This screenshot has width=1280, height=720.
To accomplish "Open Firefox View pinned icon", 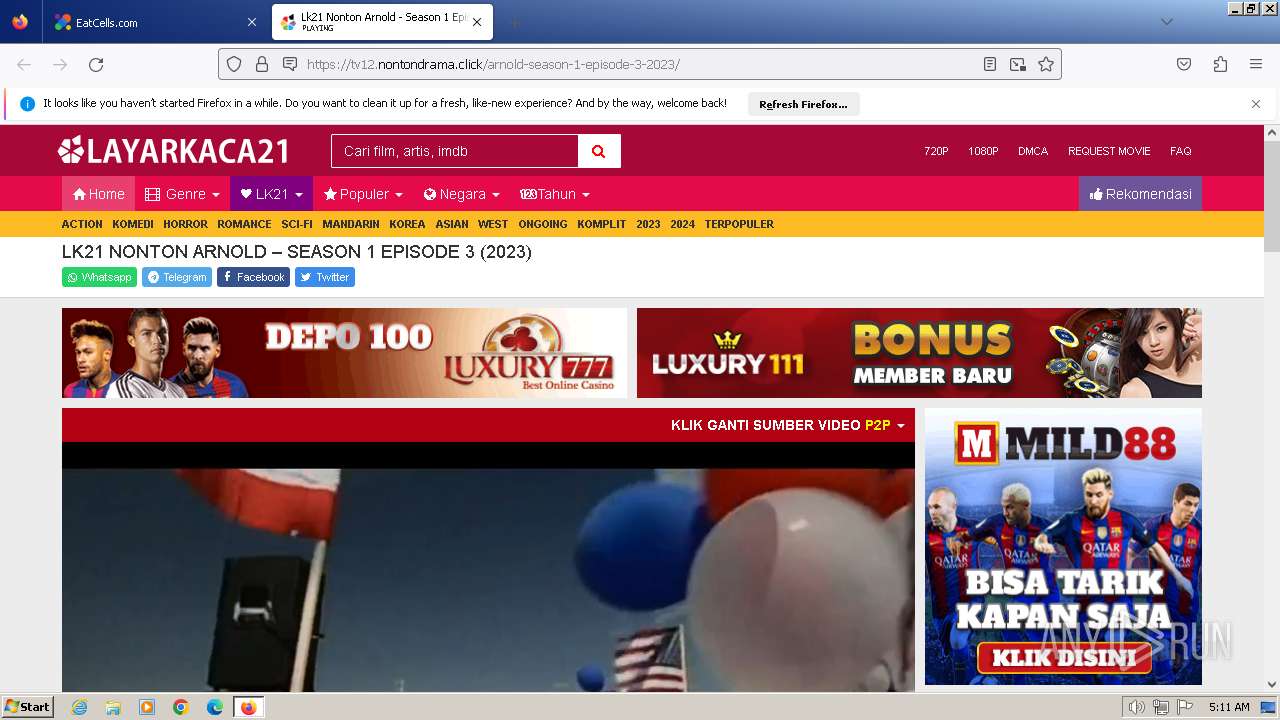I will pyautogui.click(x=20, y=22).
